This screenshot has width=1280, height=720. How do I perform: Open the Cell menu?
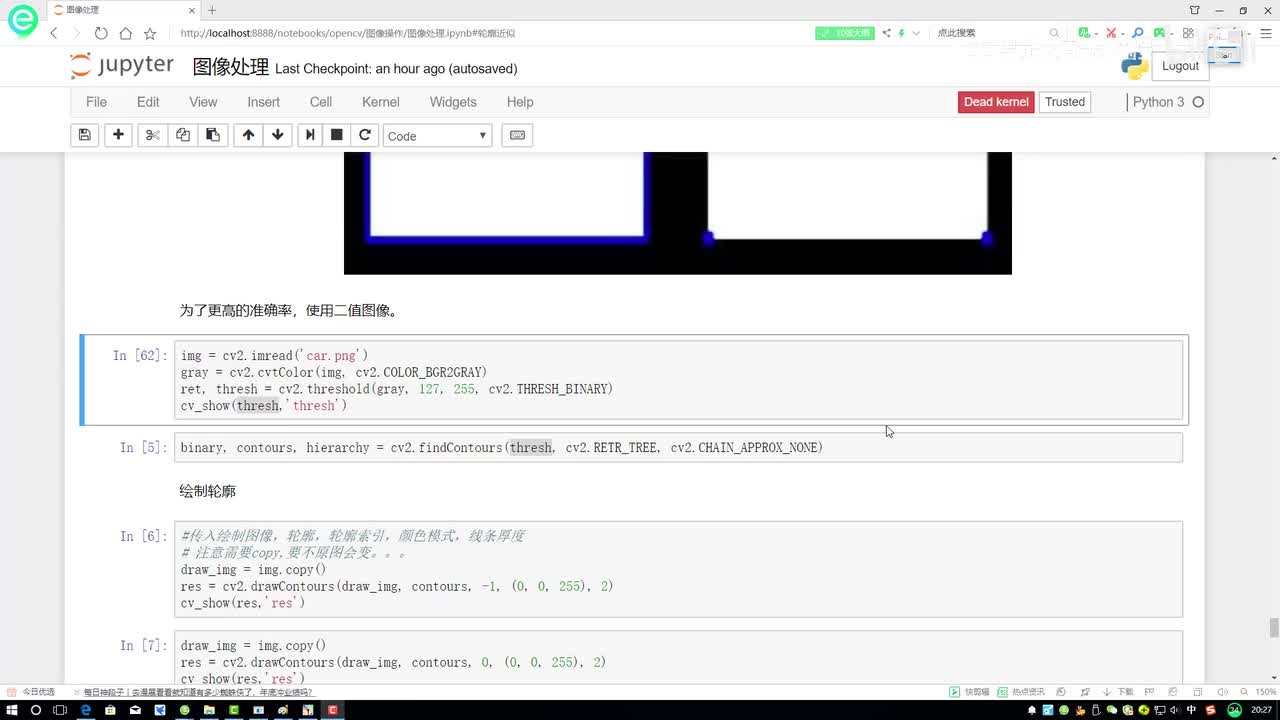point(321,102)
